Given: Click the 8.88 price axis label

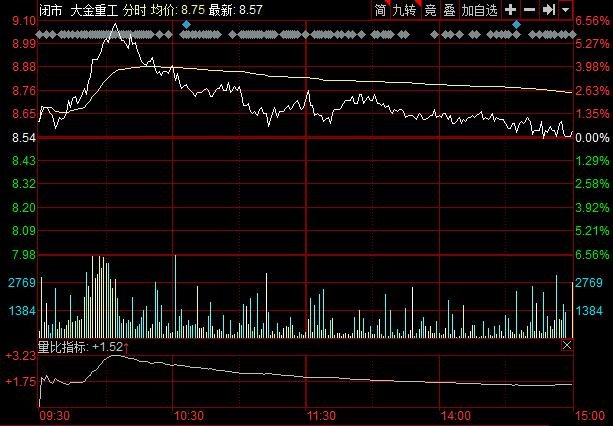Looking at the screenshot, I should click(24, 67).
